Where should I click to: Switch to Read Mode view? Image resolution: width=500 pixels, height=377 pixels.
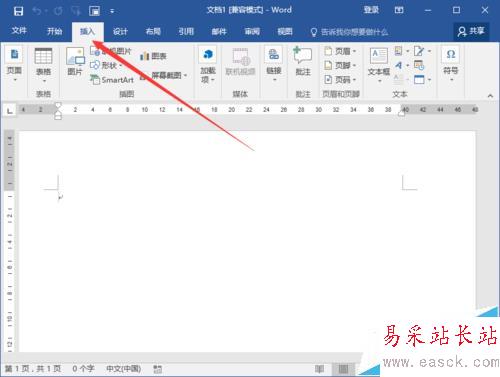319,369
